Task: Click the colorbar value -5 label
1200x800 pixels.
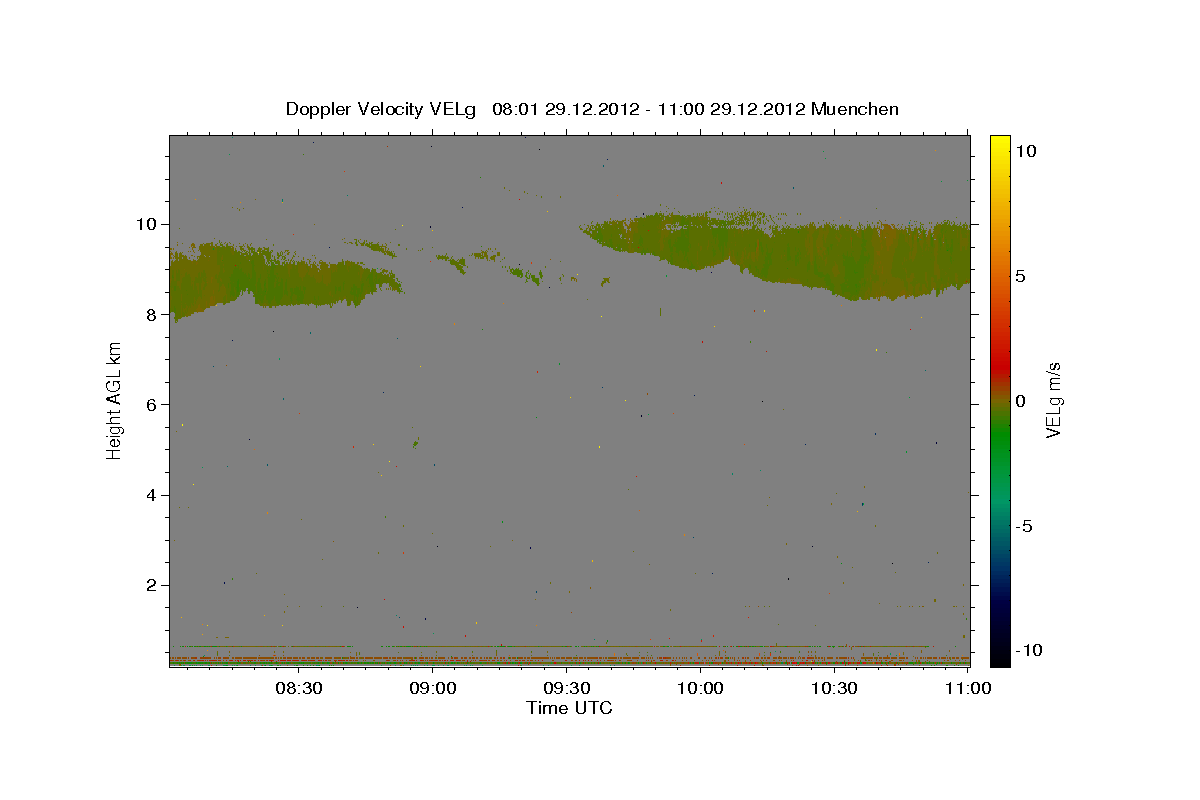Action: click(x=1023, y=526)
